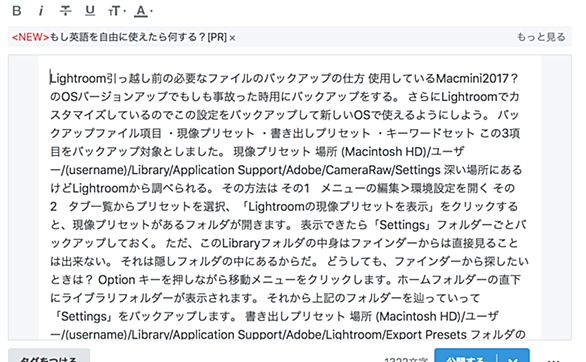The image size is (586, 362).
Task: Open the text size (тT) dropdown
Action: [117, 11]
